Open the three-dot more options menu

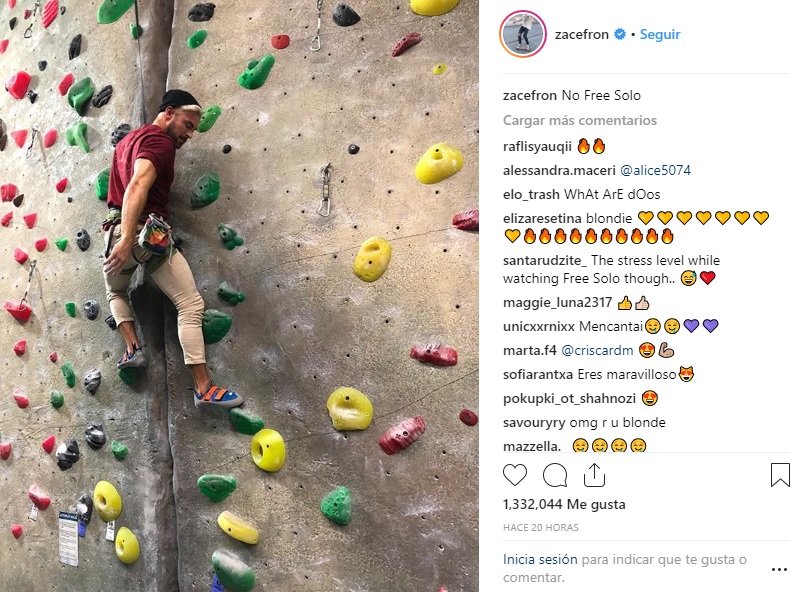pyautogui.click(x=779, y=569)
